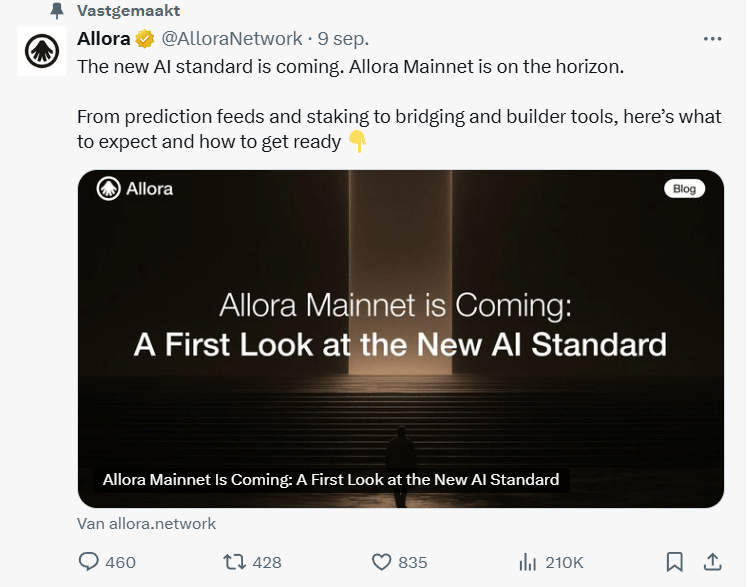Click the gold verified badge
This screenshot has height=587, width=748.
tap(145, 39)
